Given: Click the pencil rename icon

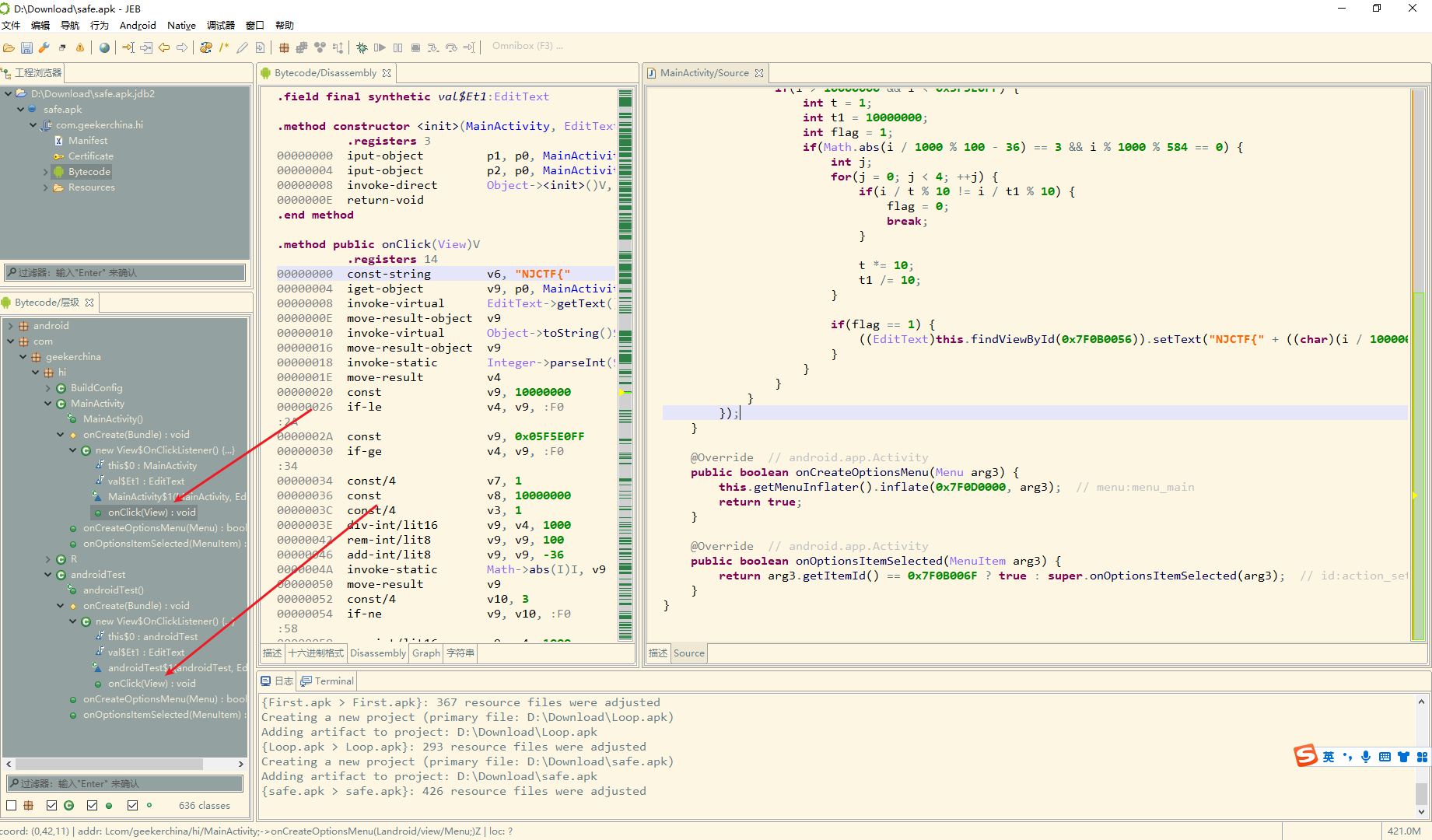Looking at the screenshot, I should click(x=242, y=47).
